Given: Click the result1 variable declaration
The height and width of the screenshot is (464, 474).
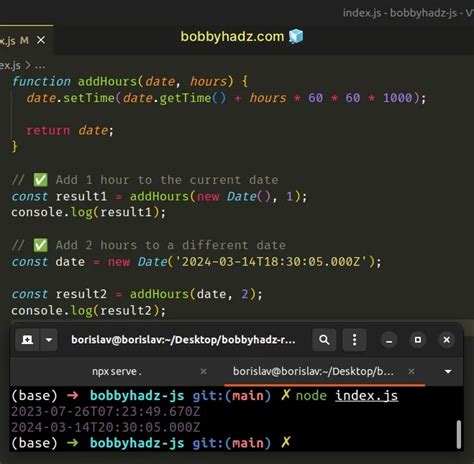Looking at the screenshot, I should [x=81, y=196].
